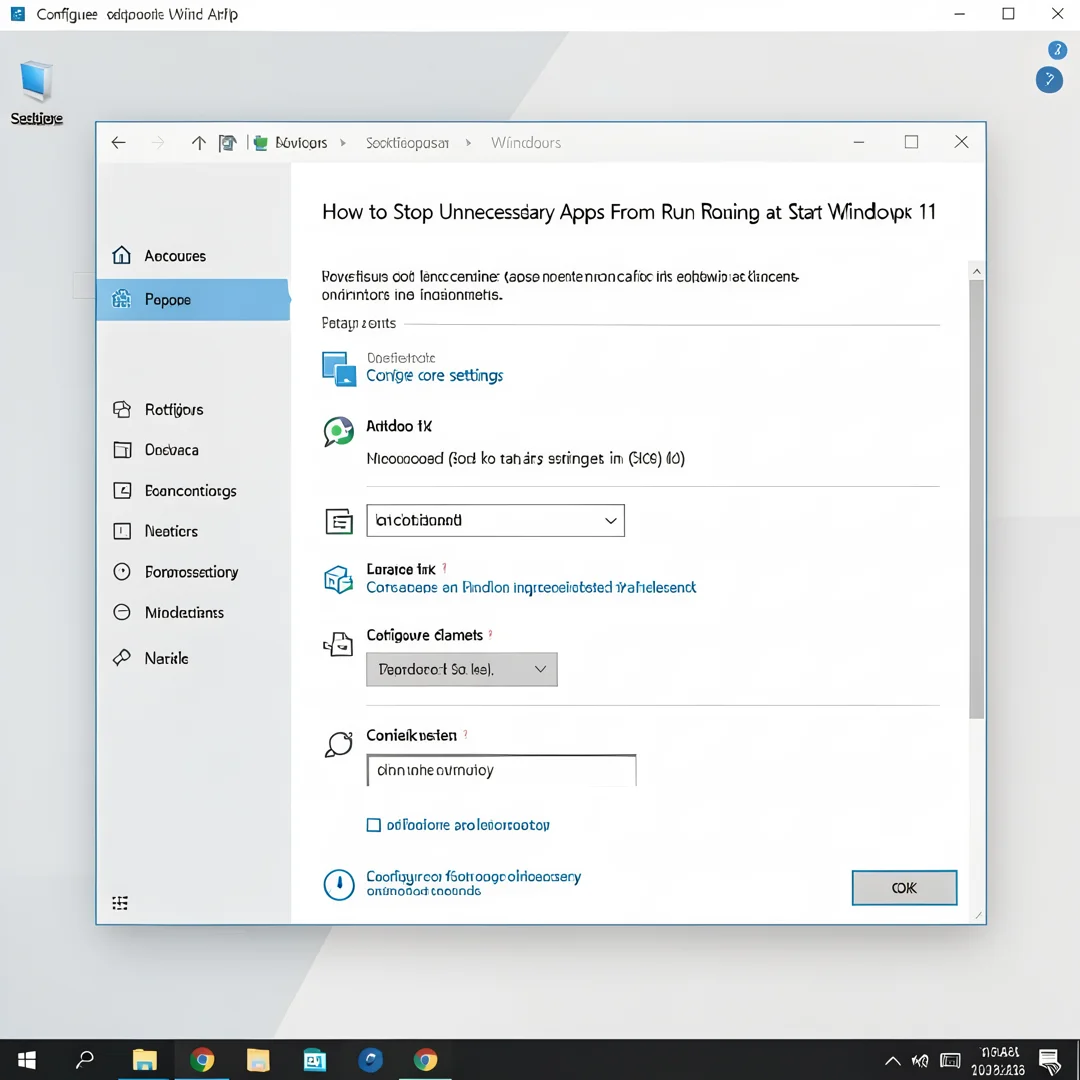
Task: Click the Eooncontiorgs sidebar icon
Action: (x=122, y=490)
